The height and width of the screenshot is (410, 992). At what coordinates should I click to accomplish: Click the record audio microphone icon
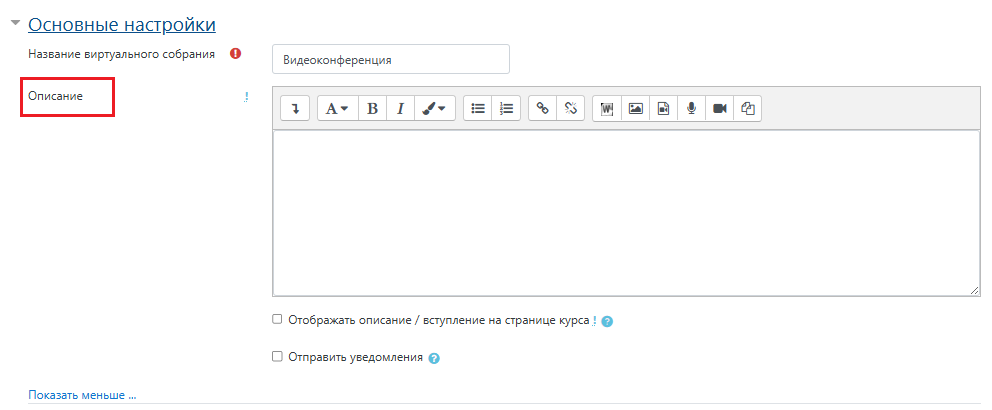(691, 109)
